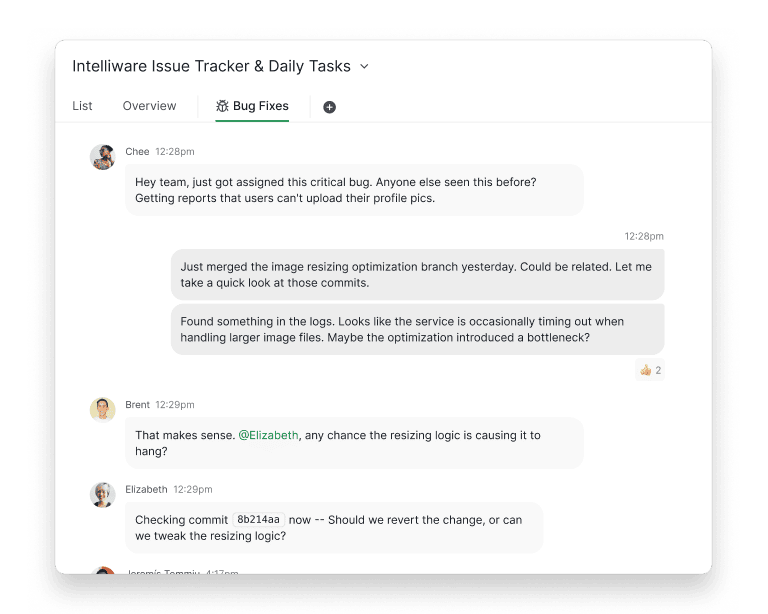This screenshot has width=768, height=614.
Task: Open Brent's profile avatar
Action: tap(103, 409)
